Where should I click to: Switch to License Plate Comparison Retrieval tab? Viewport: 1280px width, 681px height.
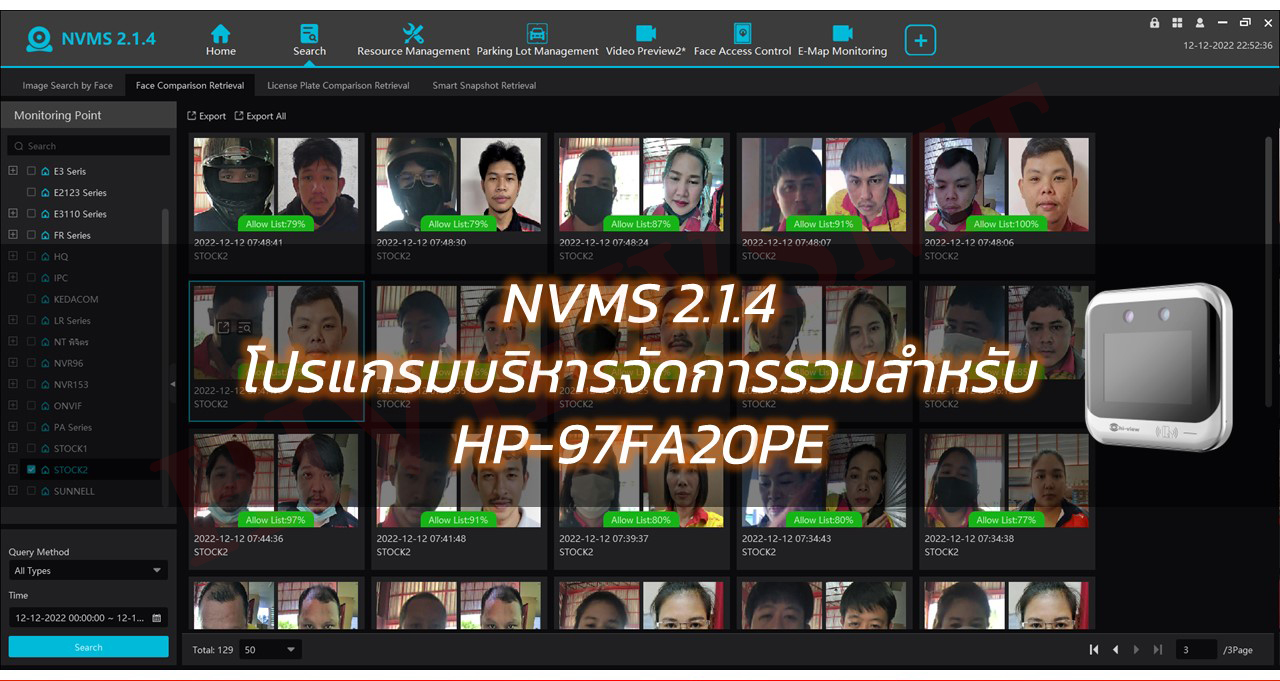[x=338, y=86]
